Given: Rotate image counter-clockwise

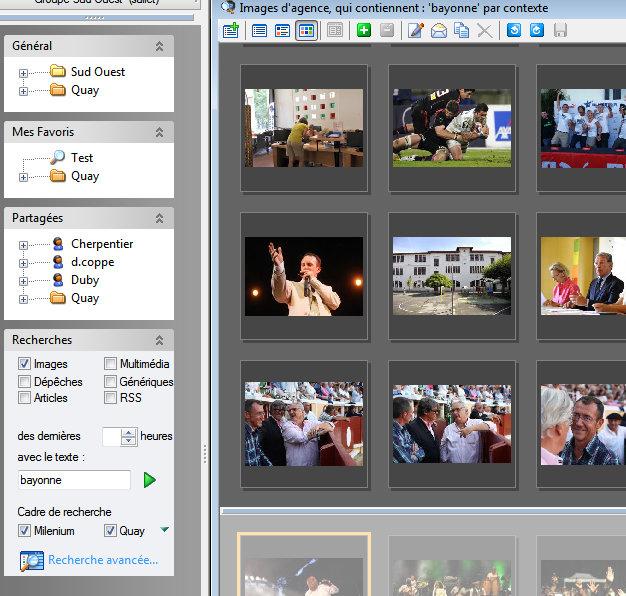Looking at the screenshot, I should coord(514,30).
